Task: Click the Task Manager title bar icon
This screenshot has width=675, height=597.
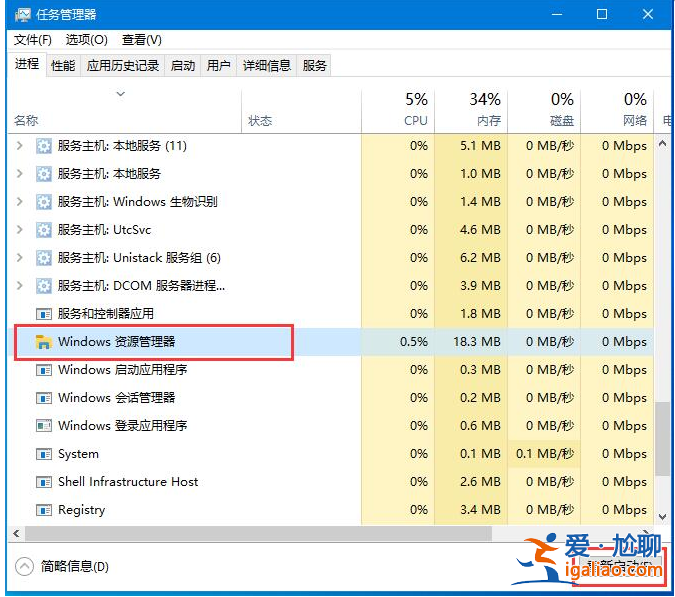Action: (x=22, y=15)
